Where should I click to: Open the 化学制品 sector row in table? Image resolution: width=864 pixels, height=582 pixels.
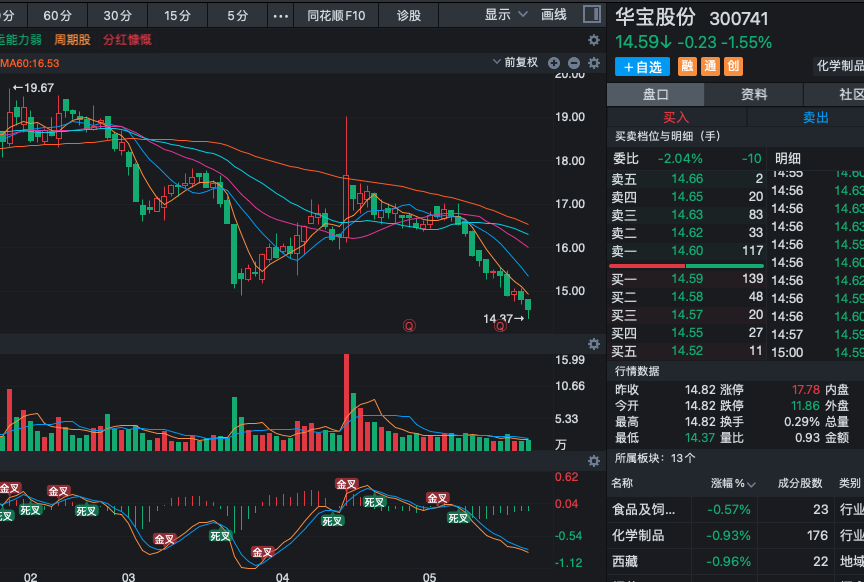(x=736, y=535)
